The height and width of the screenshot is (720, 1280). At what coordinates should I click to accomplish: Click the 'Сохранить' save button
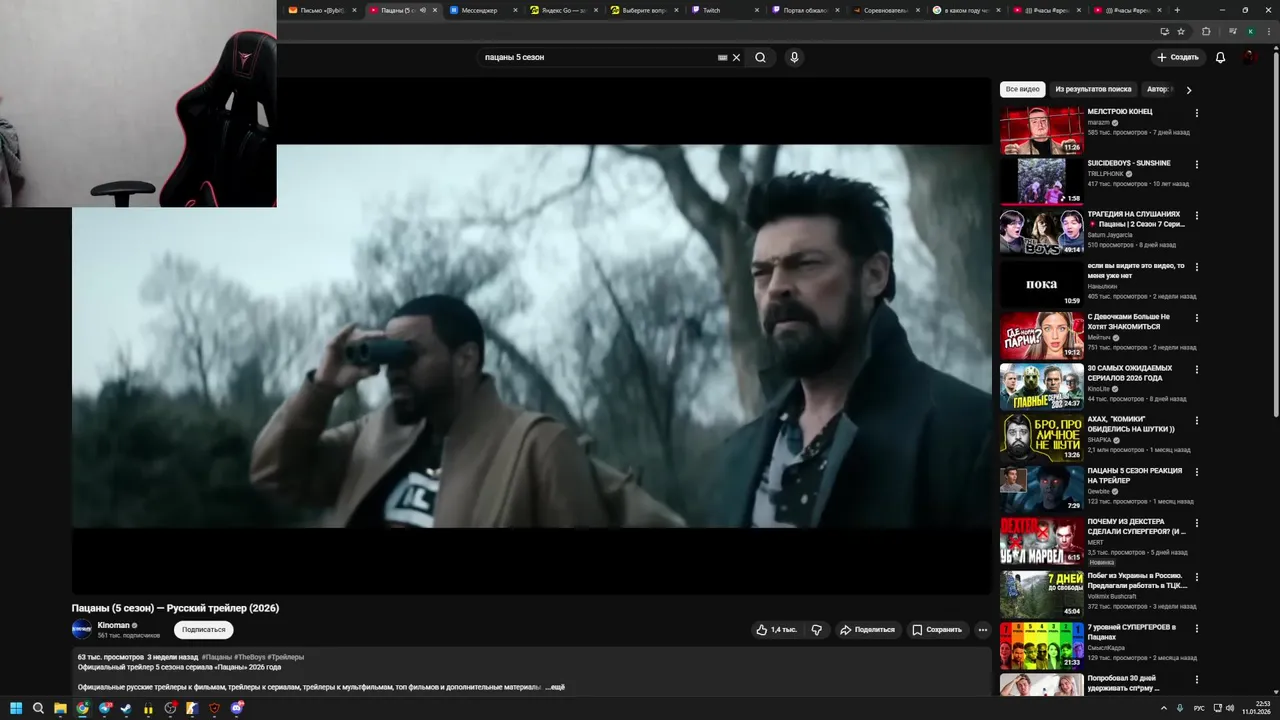[x=937, y=630]
